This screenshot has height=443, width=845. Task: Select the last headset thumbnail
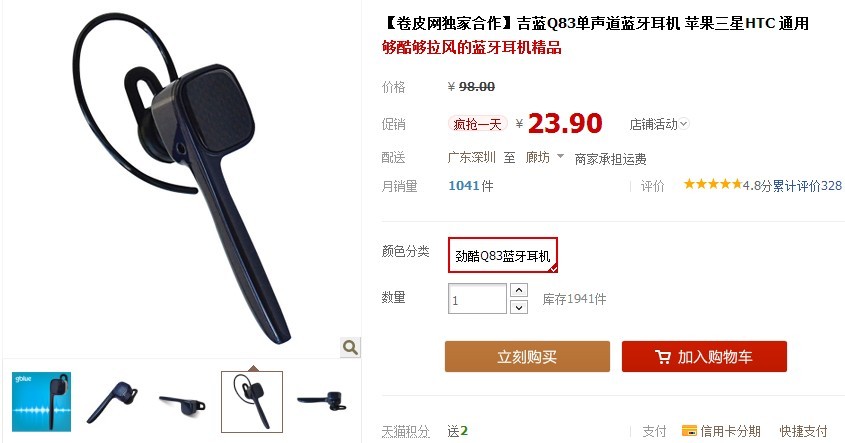(x=322, y=402)
